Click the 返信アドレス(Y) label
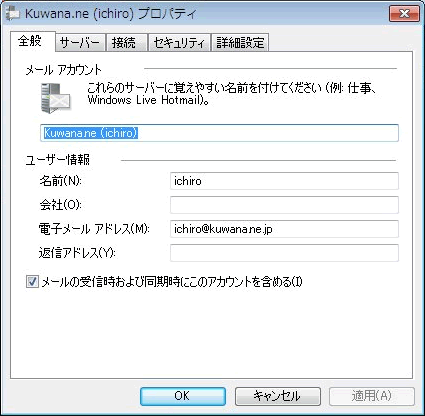Viewport: 425px width, 416px height. 77,253
